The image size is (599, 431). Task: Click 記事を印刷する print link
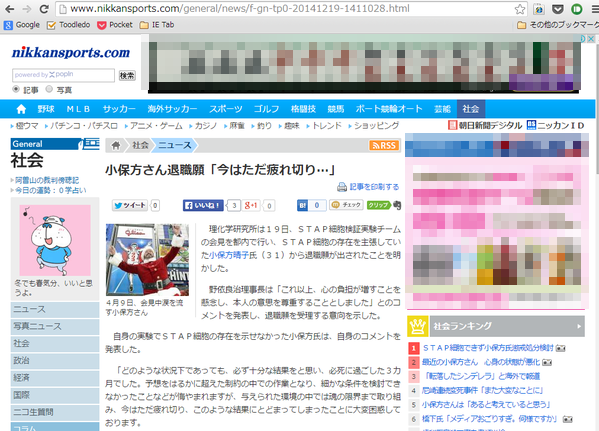368,187
